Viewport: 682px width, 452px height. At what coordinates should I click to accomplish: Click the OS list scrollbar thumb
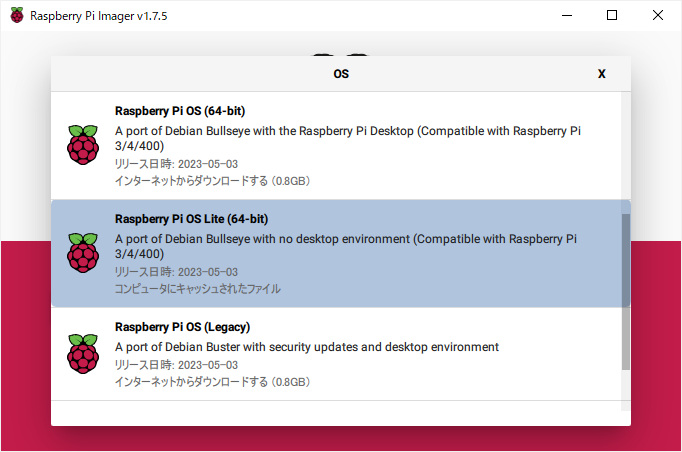[x=625, y=291]
